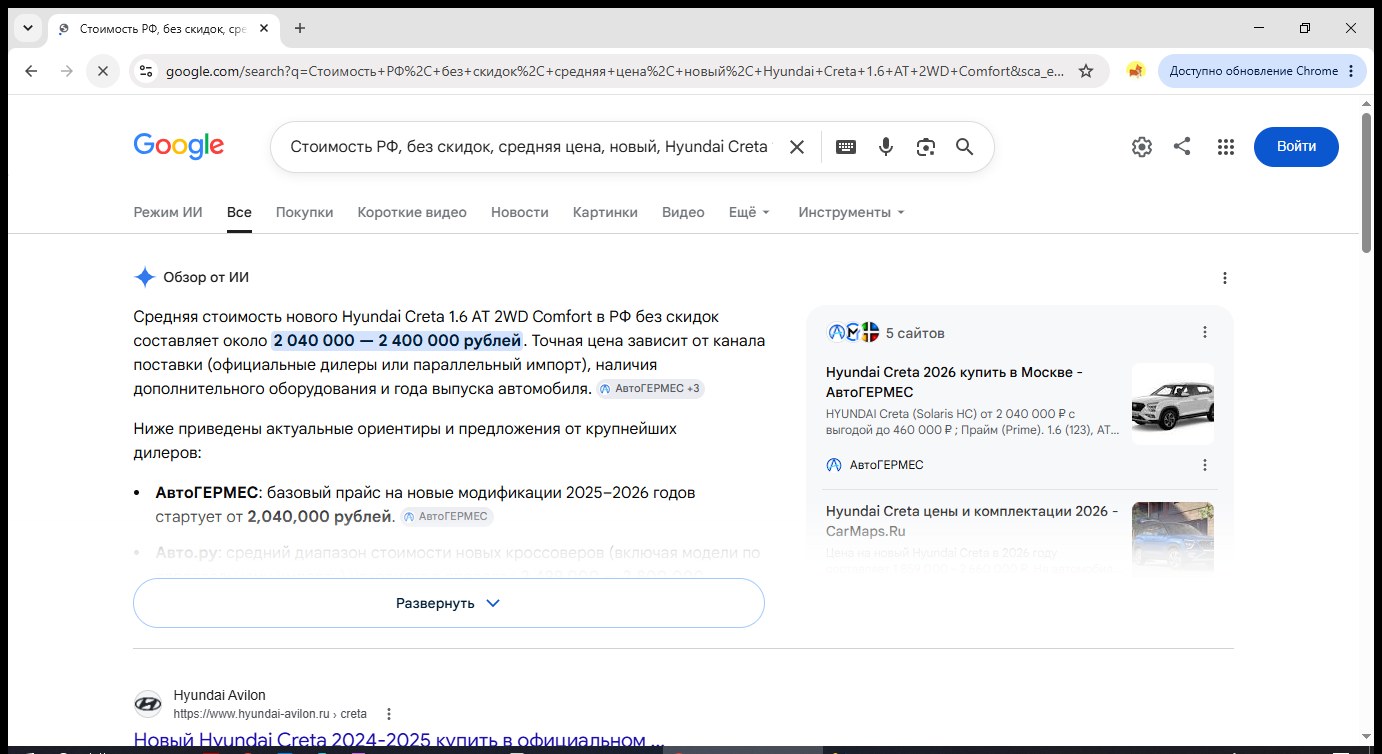Focus the Google search query field
1382x754 pixels.
point(529,147)
